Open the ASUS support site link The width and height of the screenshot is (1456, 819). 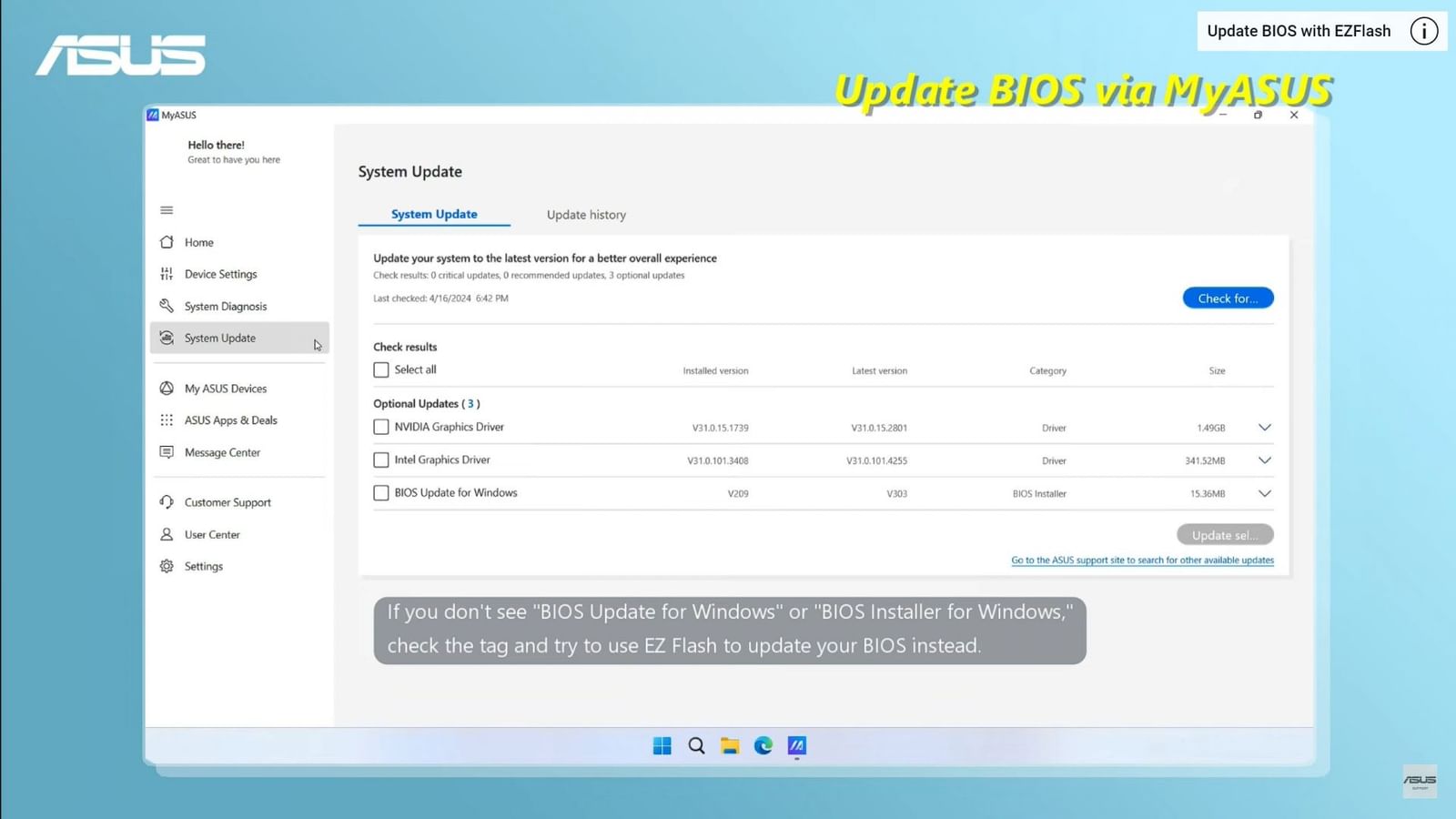point(1141,561)
